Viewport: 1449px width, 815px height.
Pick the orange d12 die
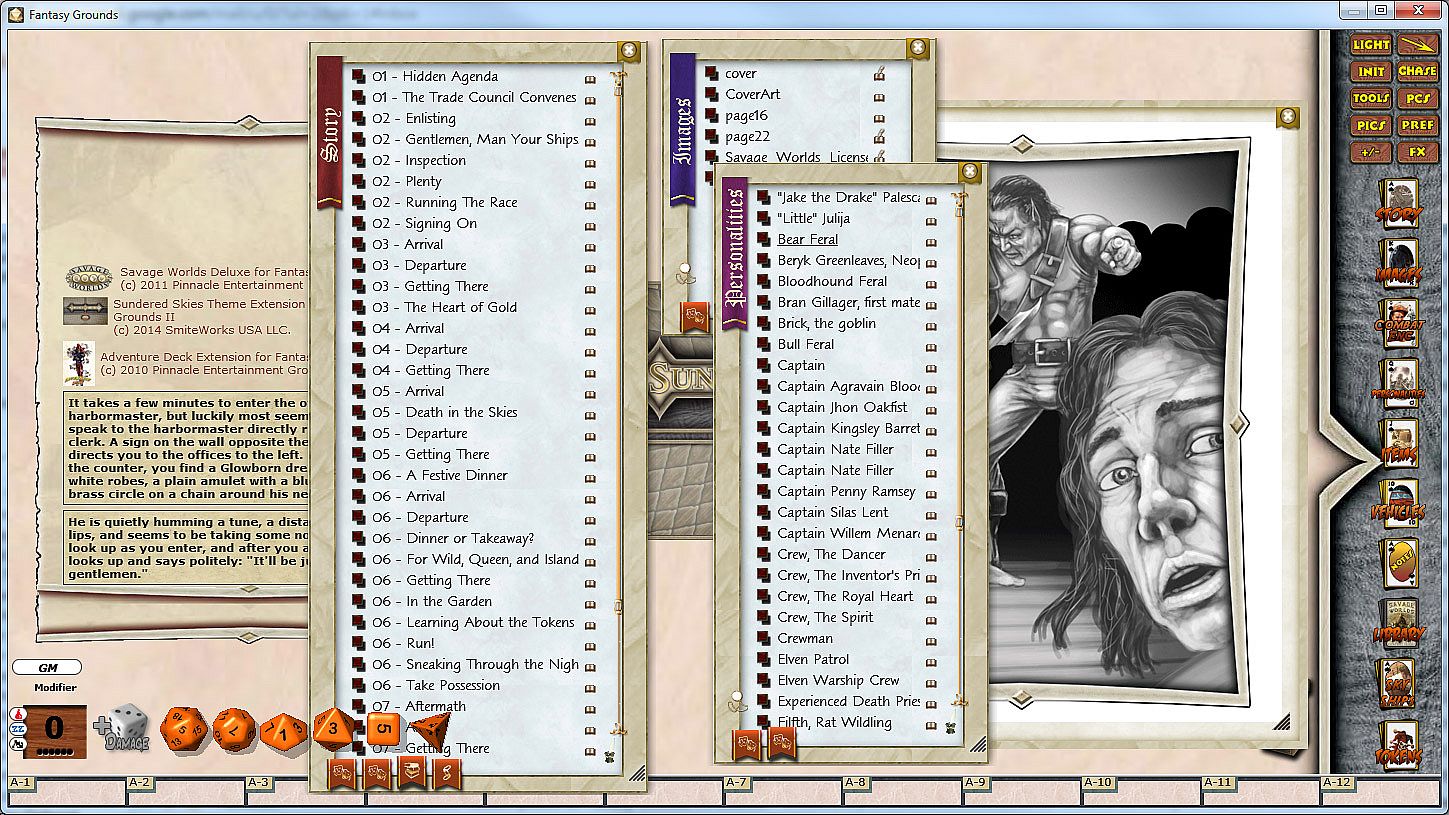234,730
